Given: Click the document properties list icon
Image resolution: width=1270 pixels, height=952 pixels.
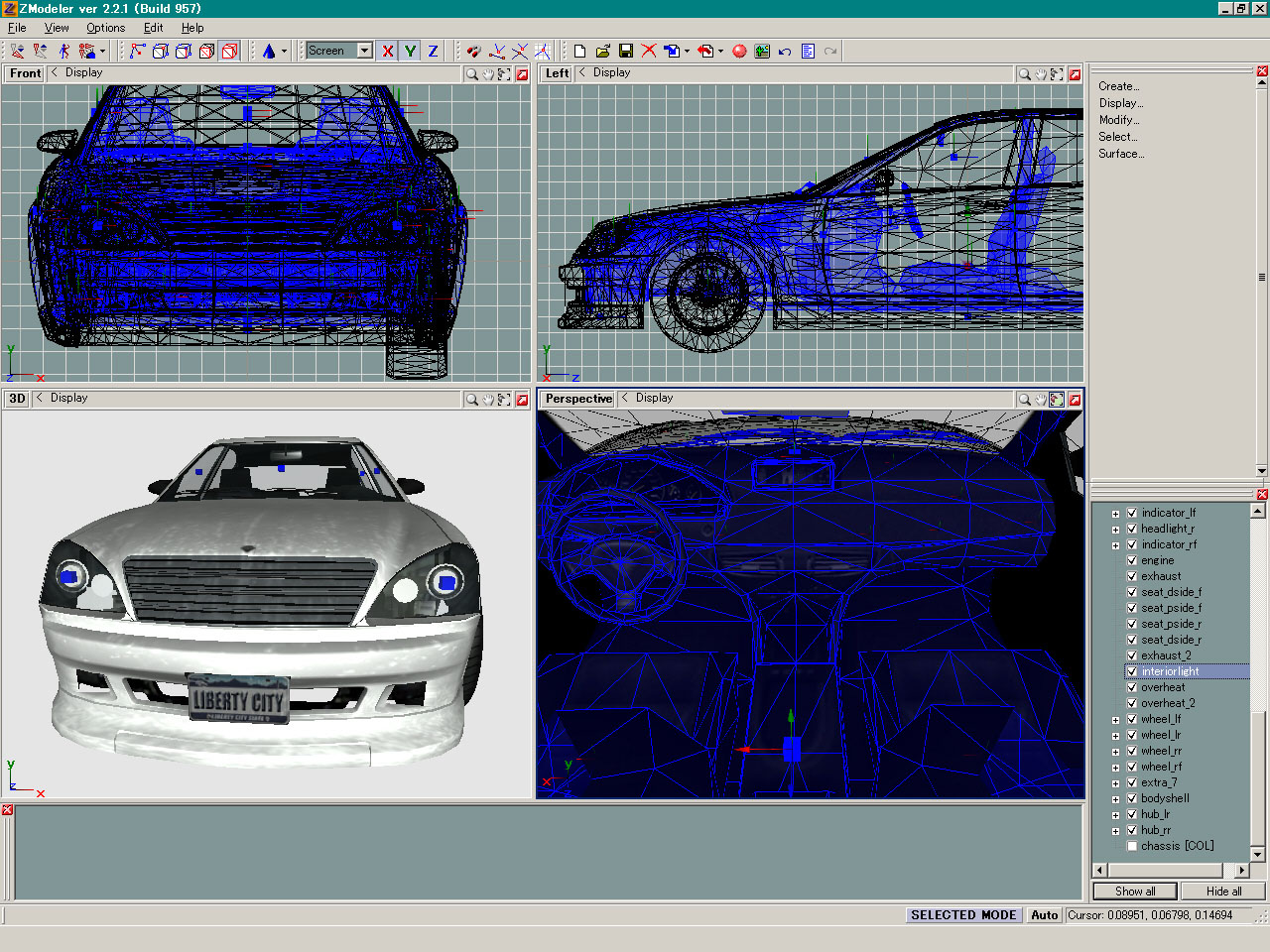Looking at the screenshot, I should [808, 51].
